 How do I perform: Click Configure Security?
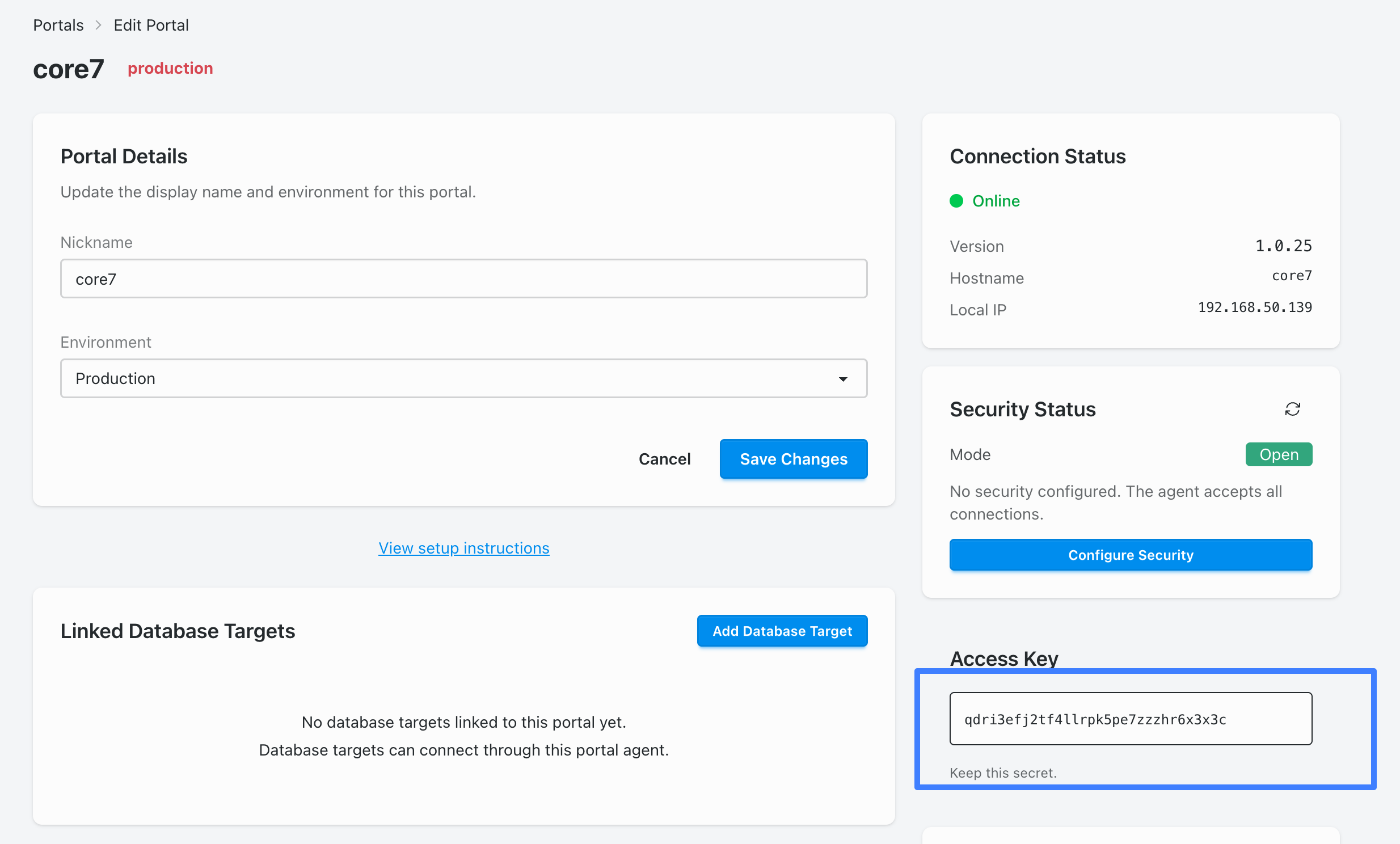[x=1131, y=555]
